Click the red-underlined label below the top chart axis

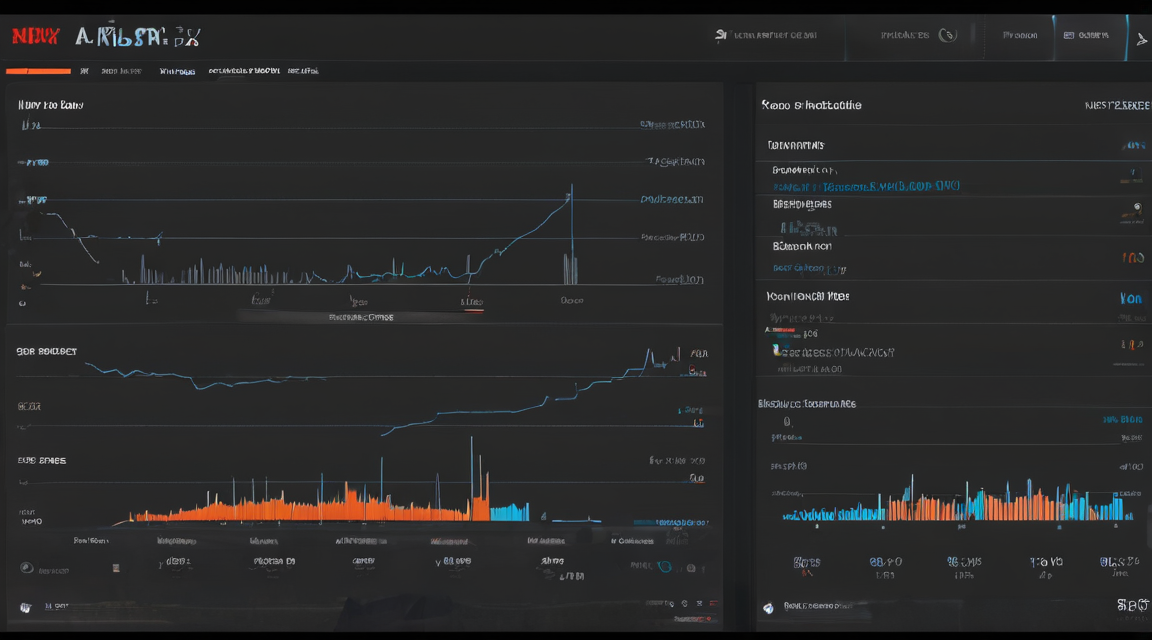[472, 303]
